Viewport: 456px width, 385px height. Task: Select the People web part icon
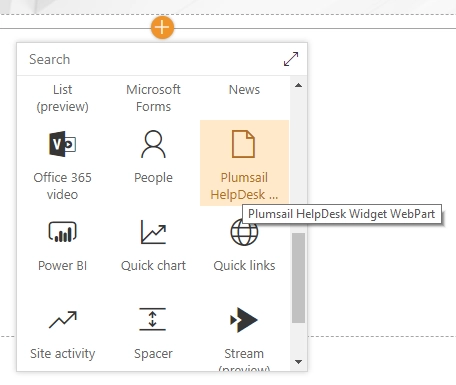153,144
